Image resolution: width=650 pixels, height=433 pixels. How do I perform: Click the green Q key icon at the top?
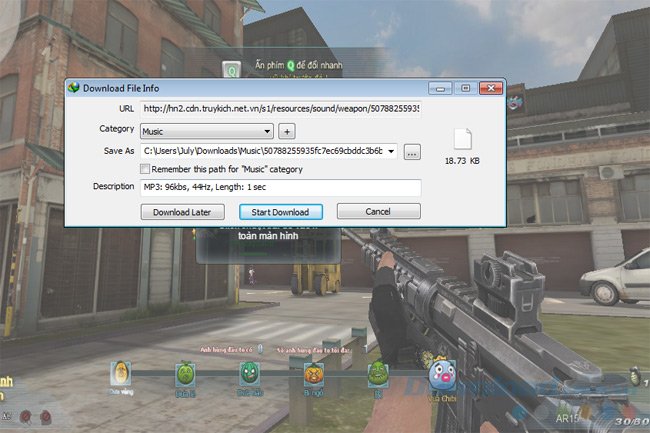tap(232, 71)
